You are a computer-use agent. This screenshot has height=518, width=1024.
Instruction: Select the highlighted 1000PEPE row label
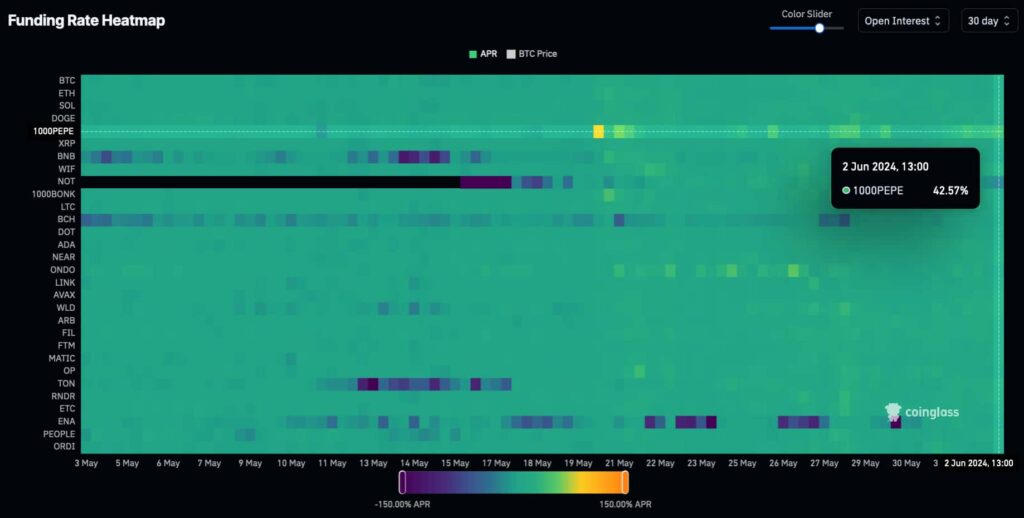[x=54, y=131]
